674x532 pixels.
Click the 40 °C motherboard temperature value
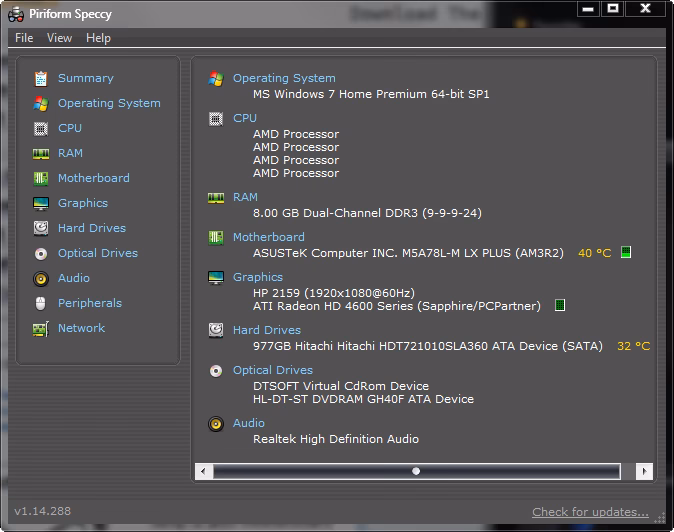click(594, 253)
